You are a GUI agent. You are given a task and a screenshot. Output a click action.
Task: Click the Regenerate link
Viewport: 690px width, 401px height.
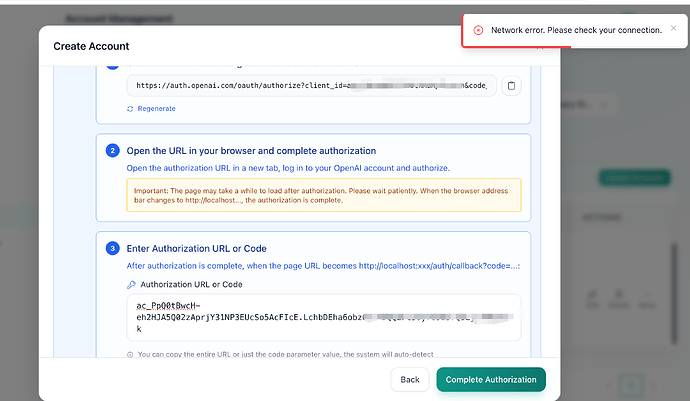156,109
